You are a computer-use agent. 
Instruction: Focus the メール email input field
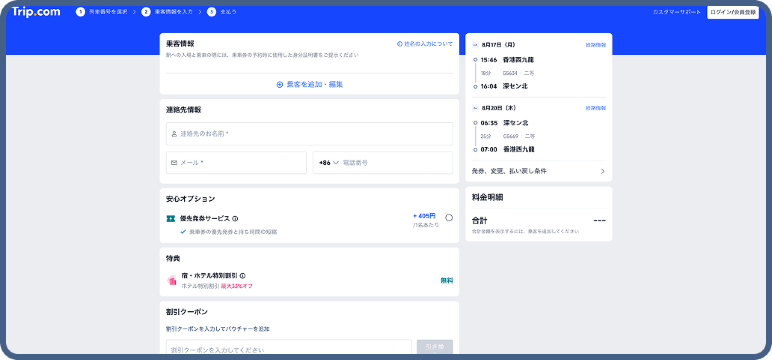(x=236, y=163)
